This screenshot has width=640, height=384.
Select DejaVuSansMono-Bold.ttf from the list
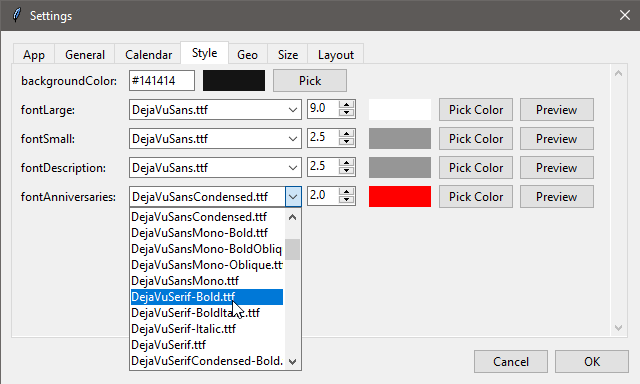(x=207, y=233)
